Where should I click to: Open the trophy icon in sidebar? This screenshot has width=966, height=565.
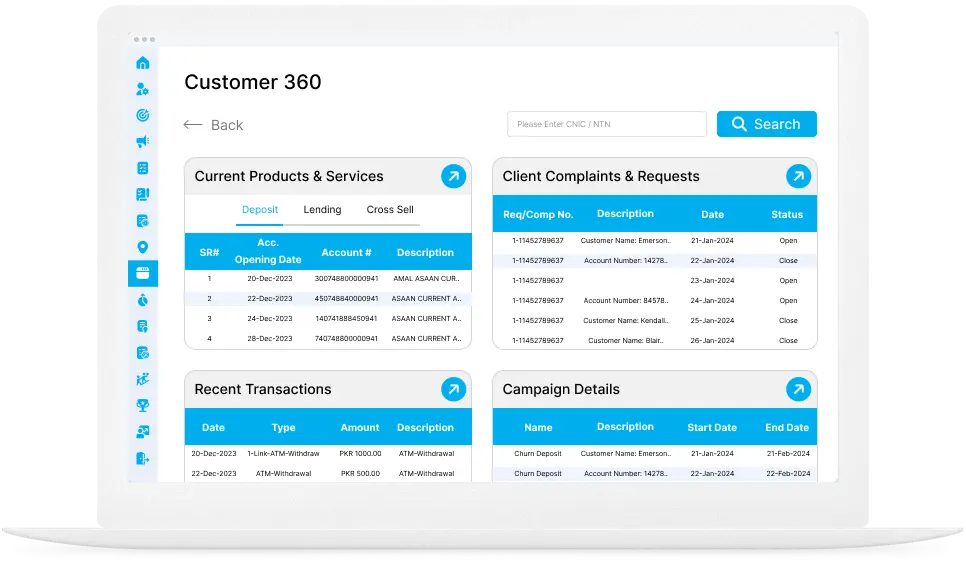pyautogui.click(x=142, y=405)
